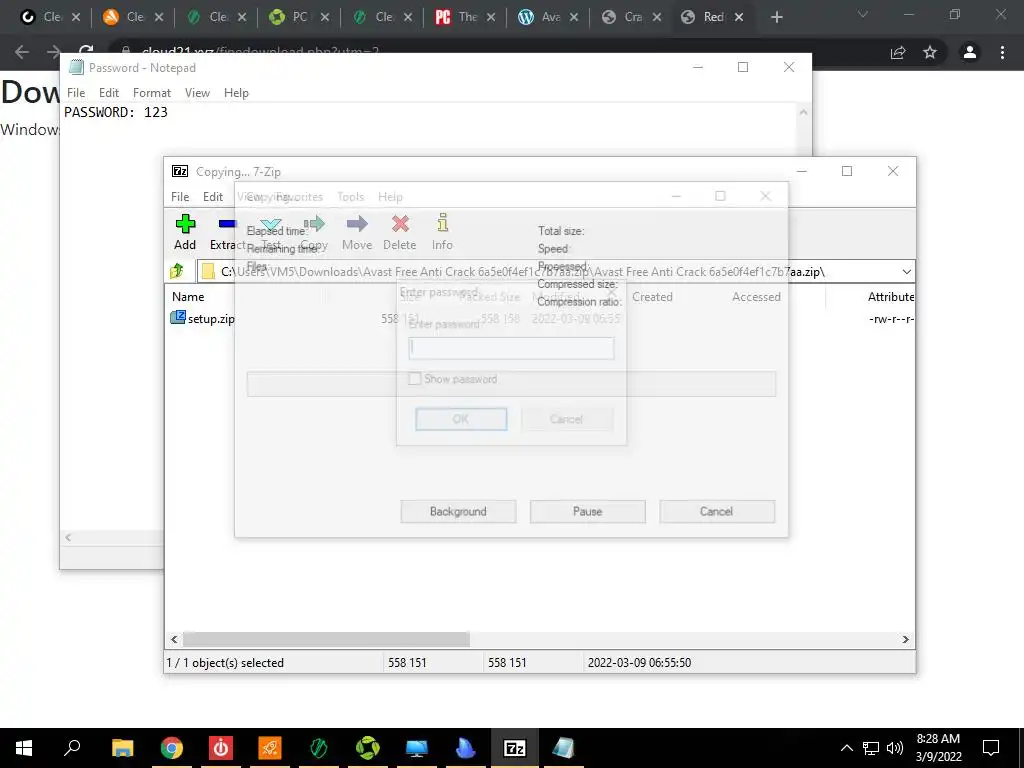Switch to the Cra Chrome tab

click(632, 17)
